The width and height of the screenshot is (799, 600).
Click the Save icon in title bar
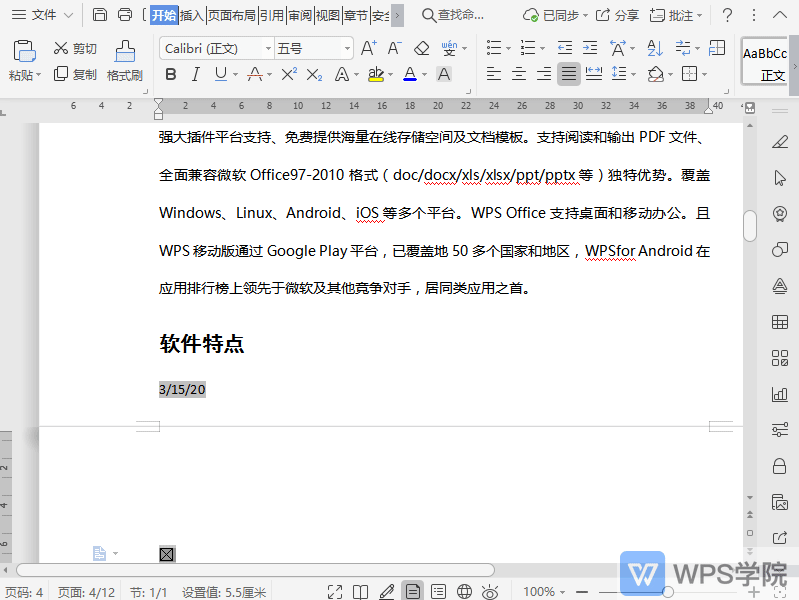(x=100, y=15)
